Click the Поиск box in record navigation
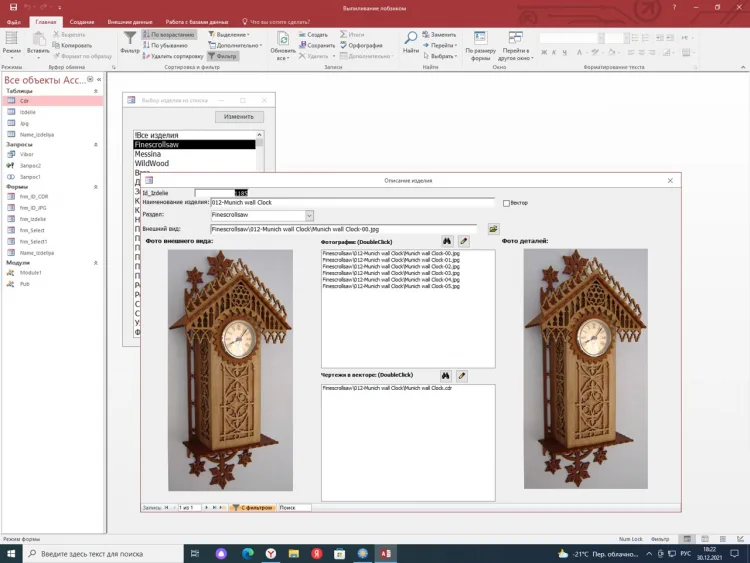750x563 pixels. point(294,508)
